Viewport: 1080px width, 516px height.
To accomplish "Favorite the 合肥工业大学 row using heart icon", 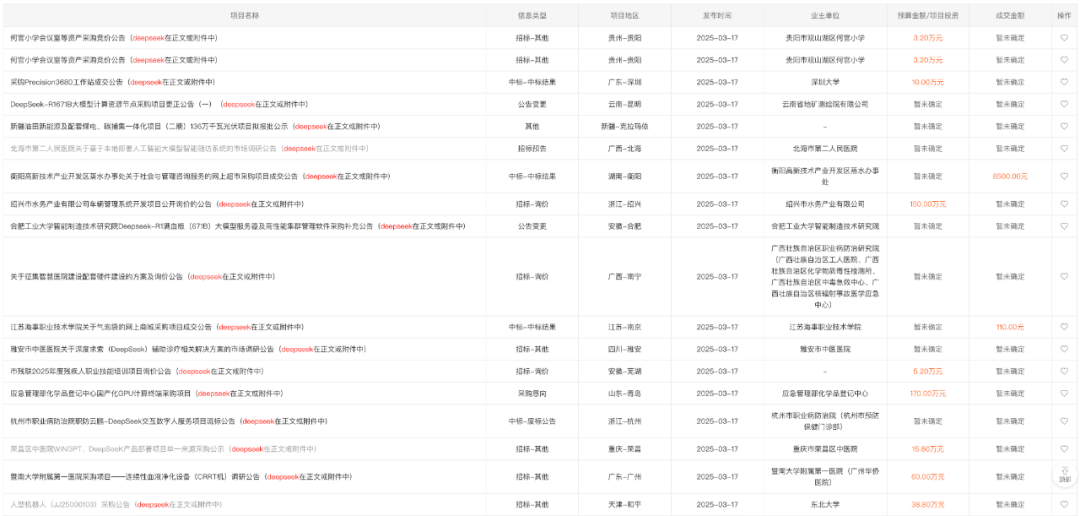I will point(1063,226).
